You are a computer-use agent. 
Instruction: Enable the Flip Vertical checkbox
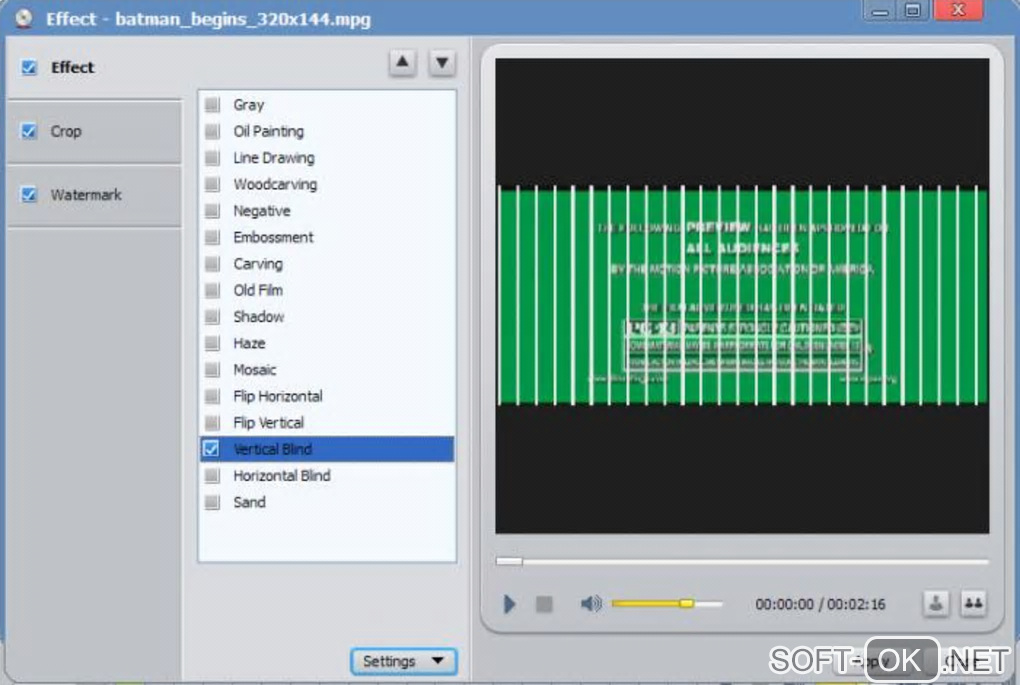click(x=212, y=423)
